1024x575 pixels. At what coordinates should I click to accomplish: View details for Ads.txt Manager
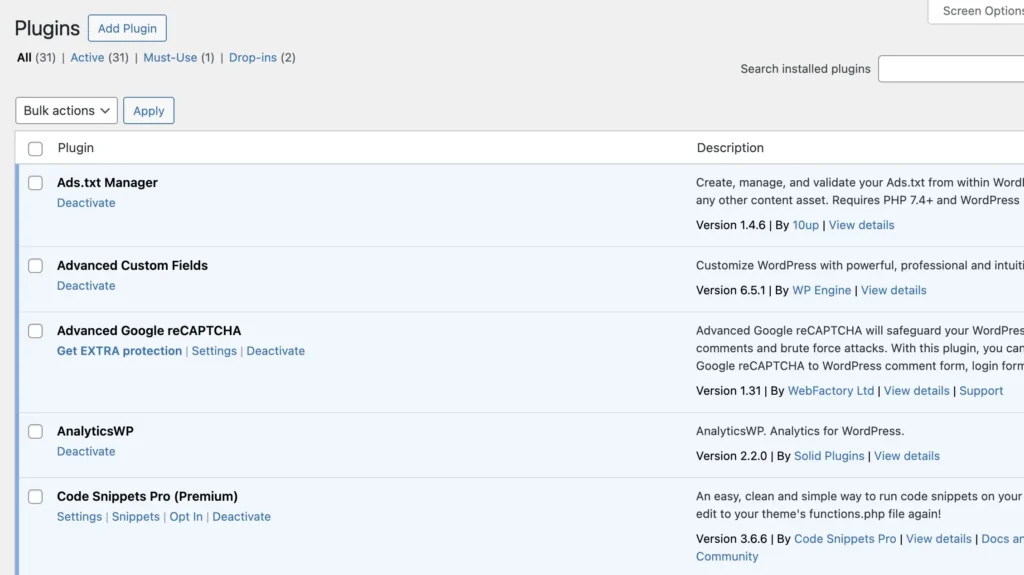(861, 225)
